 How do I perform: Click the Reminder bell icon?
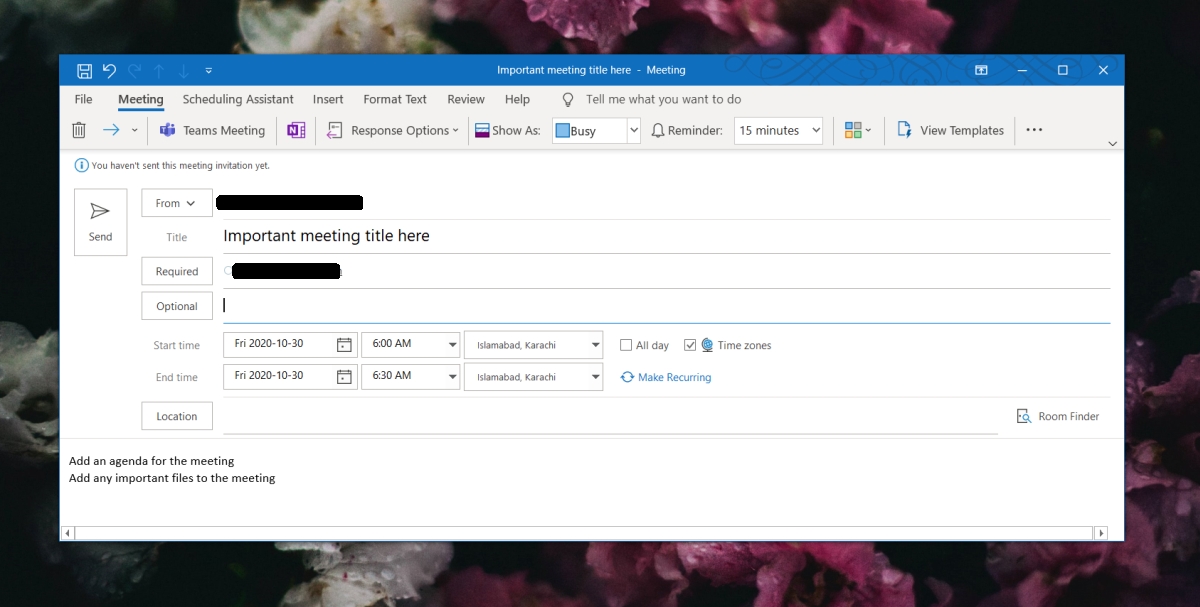point(658,130)
